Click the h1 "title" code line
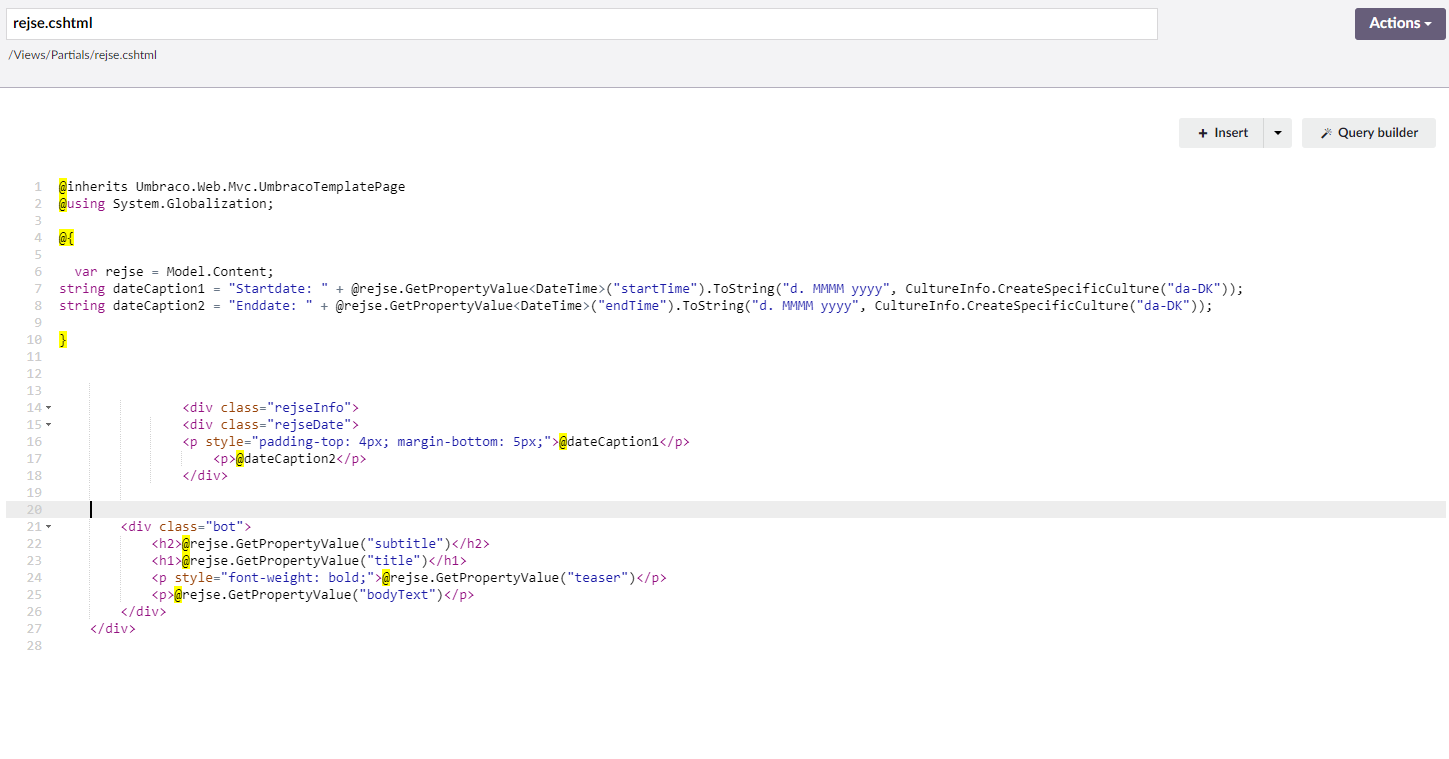This screenshot has width=1449, height=759. coord(309,561)
